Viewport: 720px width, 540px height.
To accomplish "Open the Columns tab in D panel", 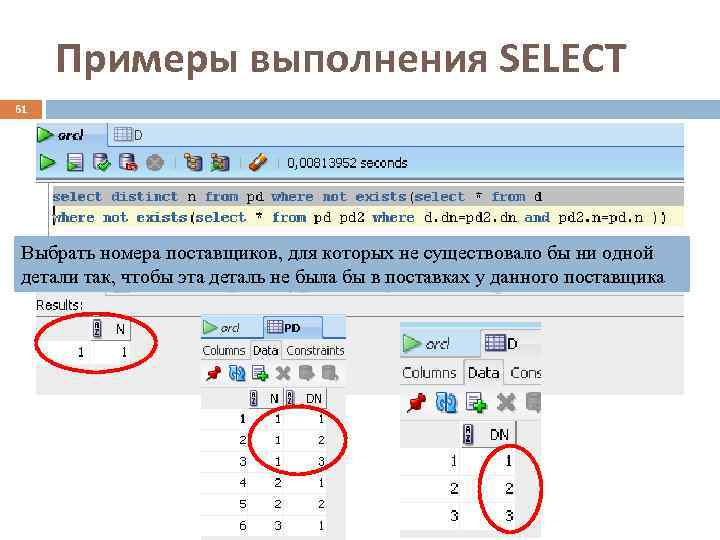I will [x=429, y=373].
